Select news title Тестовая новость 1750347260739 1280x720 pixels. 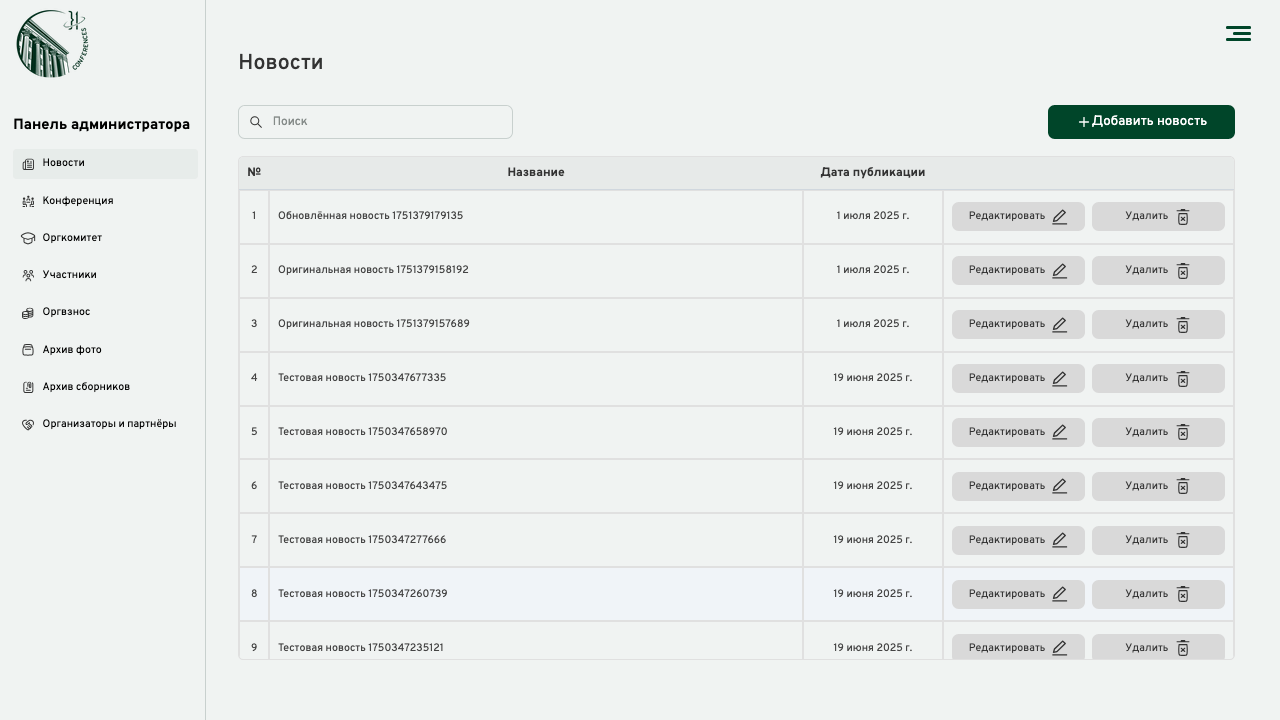(x=362, y=594)
